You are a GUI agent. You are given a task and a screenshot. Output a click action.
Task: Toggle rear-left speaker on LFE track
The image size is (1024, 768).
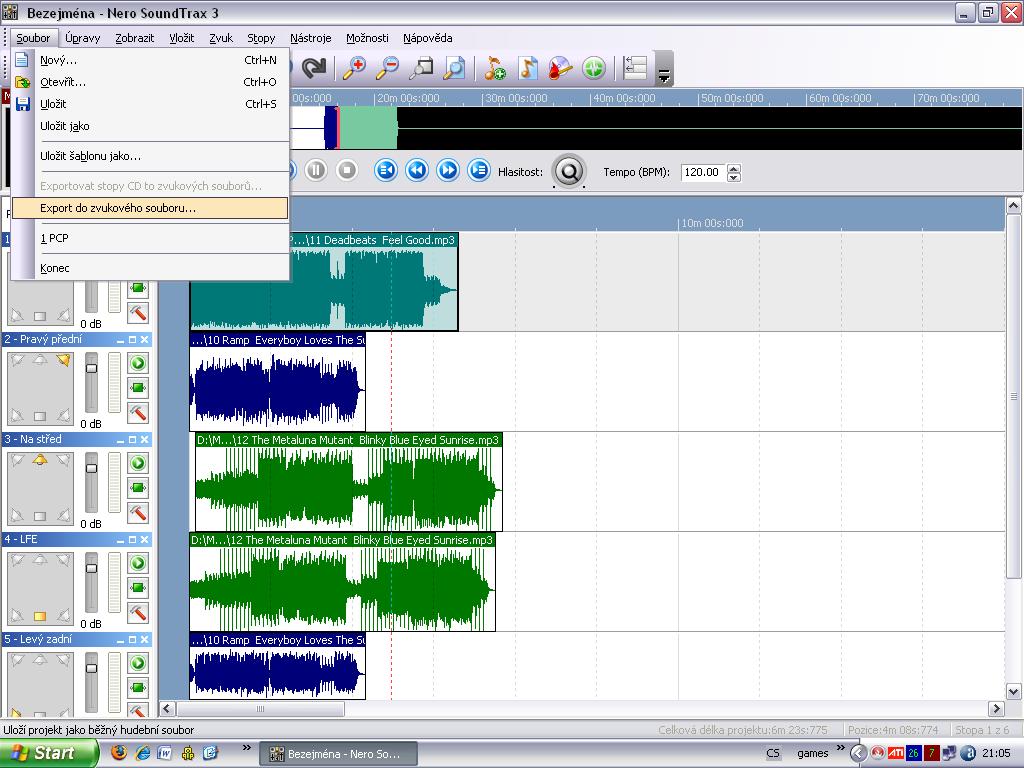pyautogui.click(x=17, y=615)
